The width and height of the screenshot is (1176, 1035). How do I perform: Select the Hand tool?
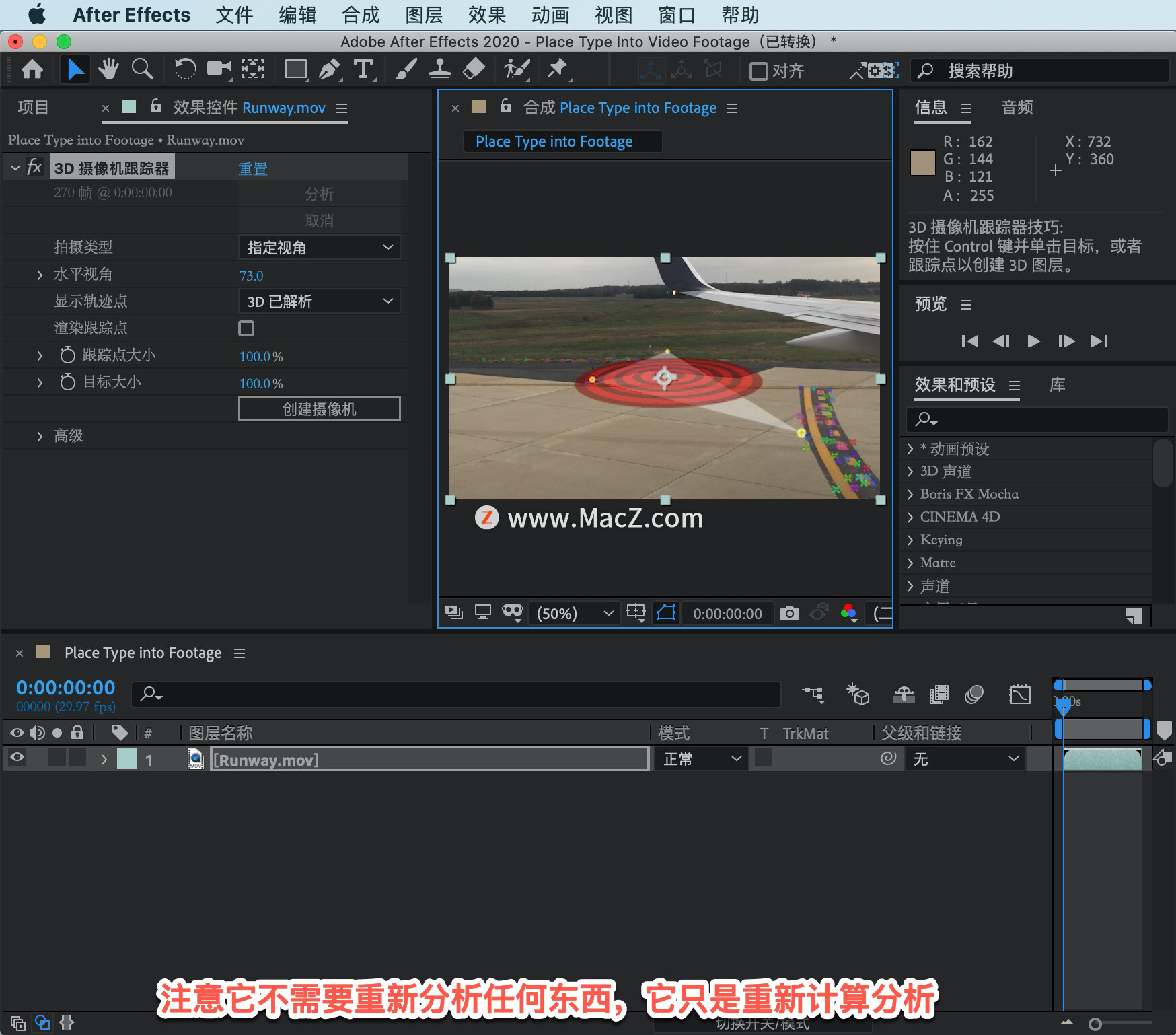pyautogui.click(x=108, y=70)
